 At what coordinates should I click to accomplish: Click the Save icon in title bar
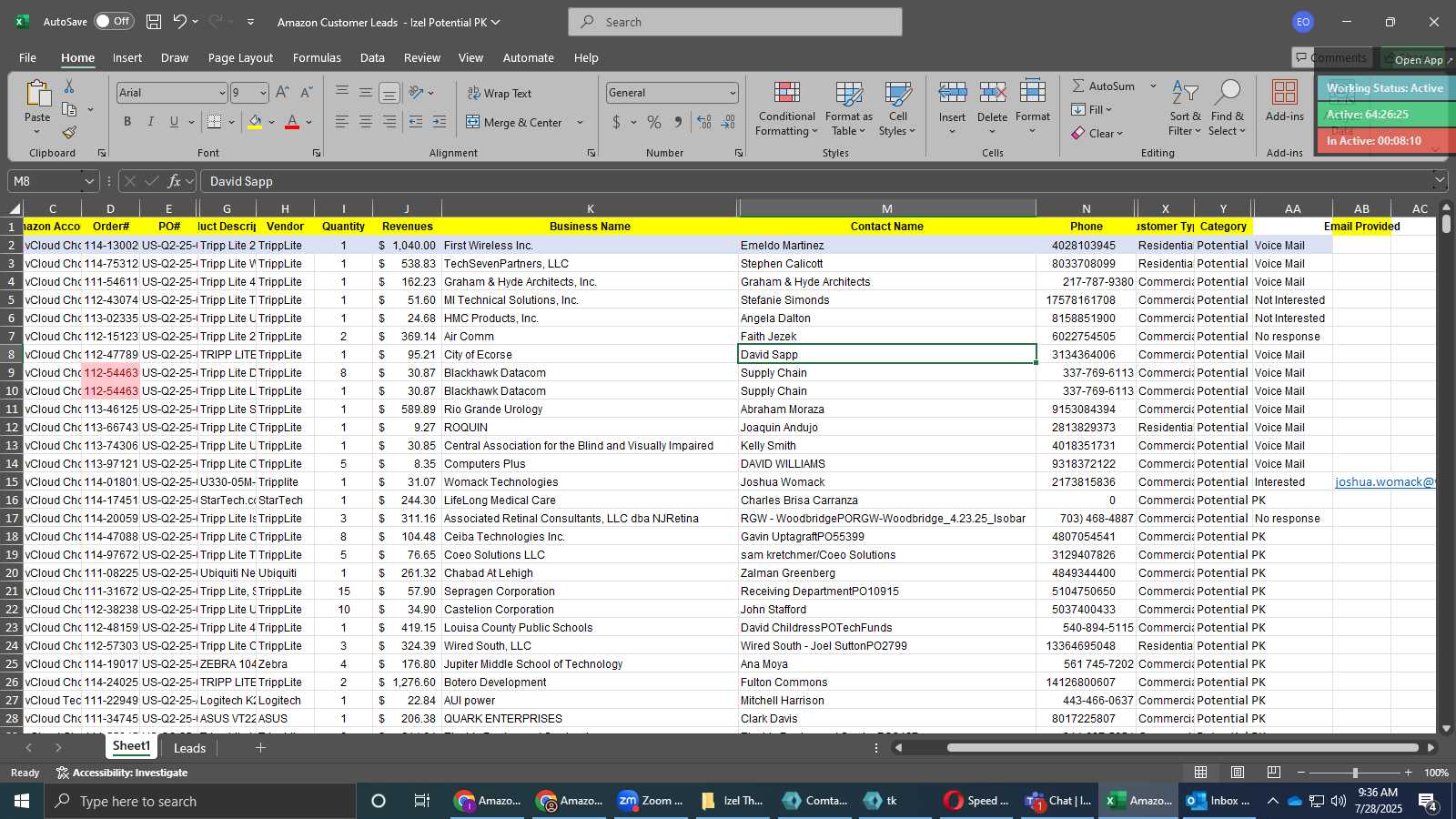(154, 22)
